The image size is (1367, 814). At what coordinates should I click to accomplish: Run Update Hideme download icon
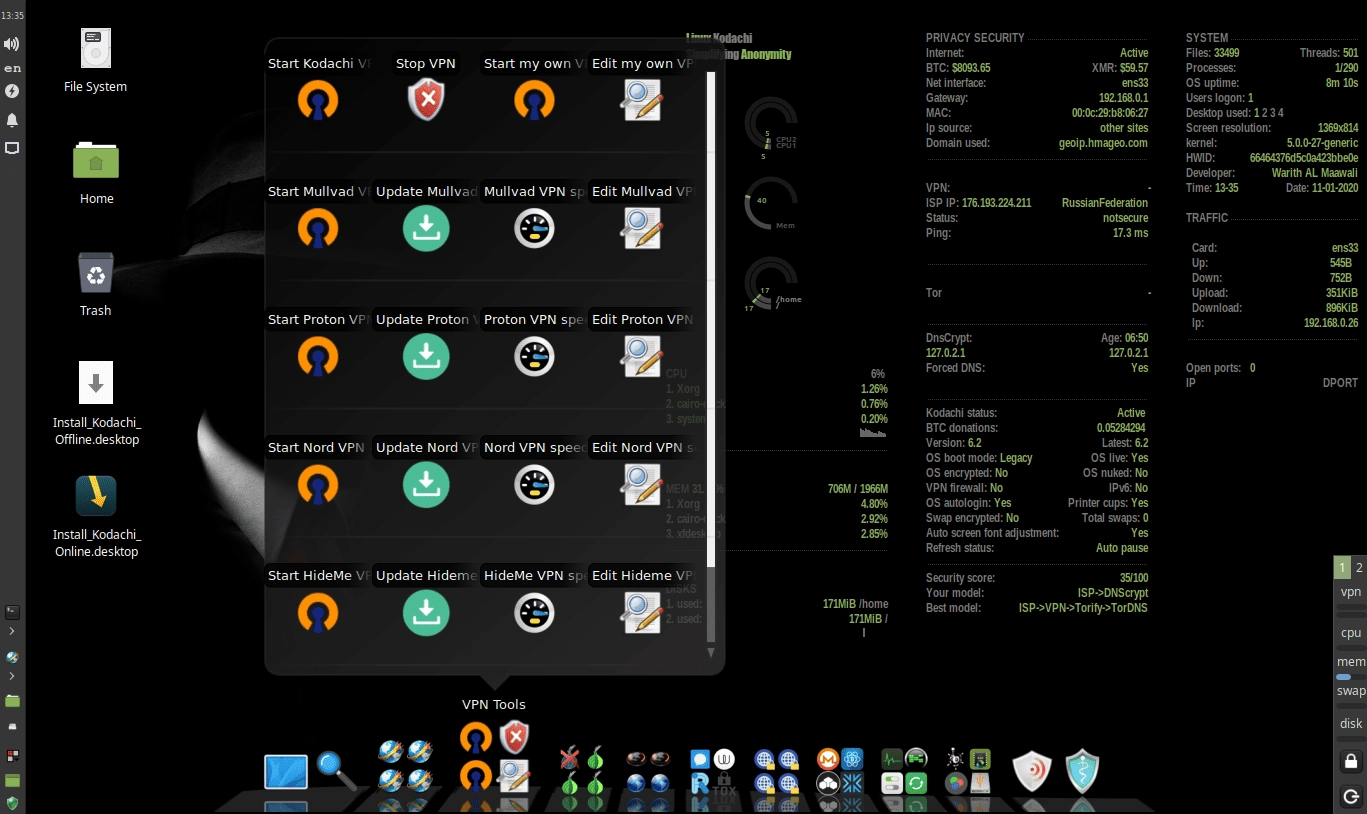pyautogui.click(x=426, y=612)
